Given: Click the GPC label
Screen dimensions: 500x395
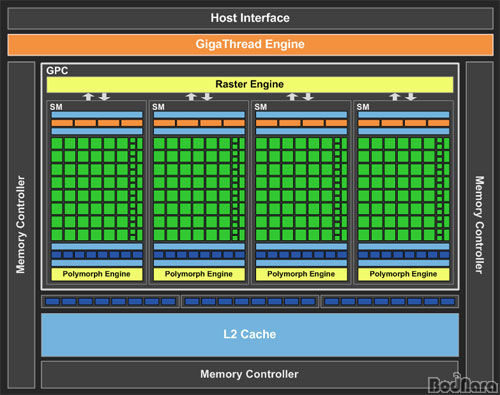Looking at the screenshot, I should (x=57, y=71).
